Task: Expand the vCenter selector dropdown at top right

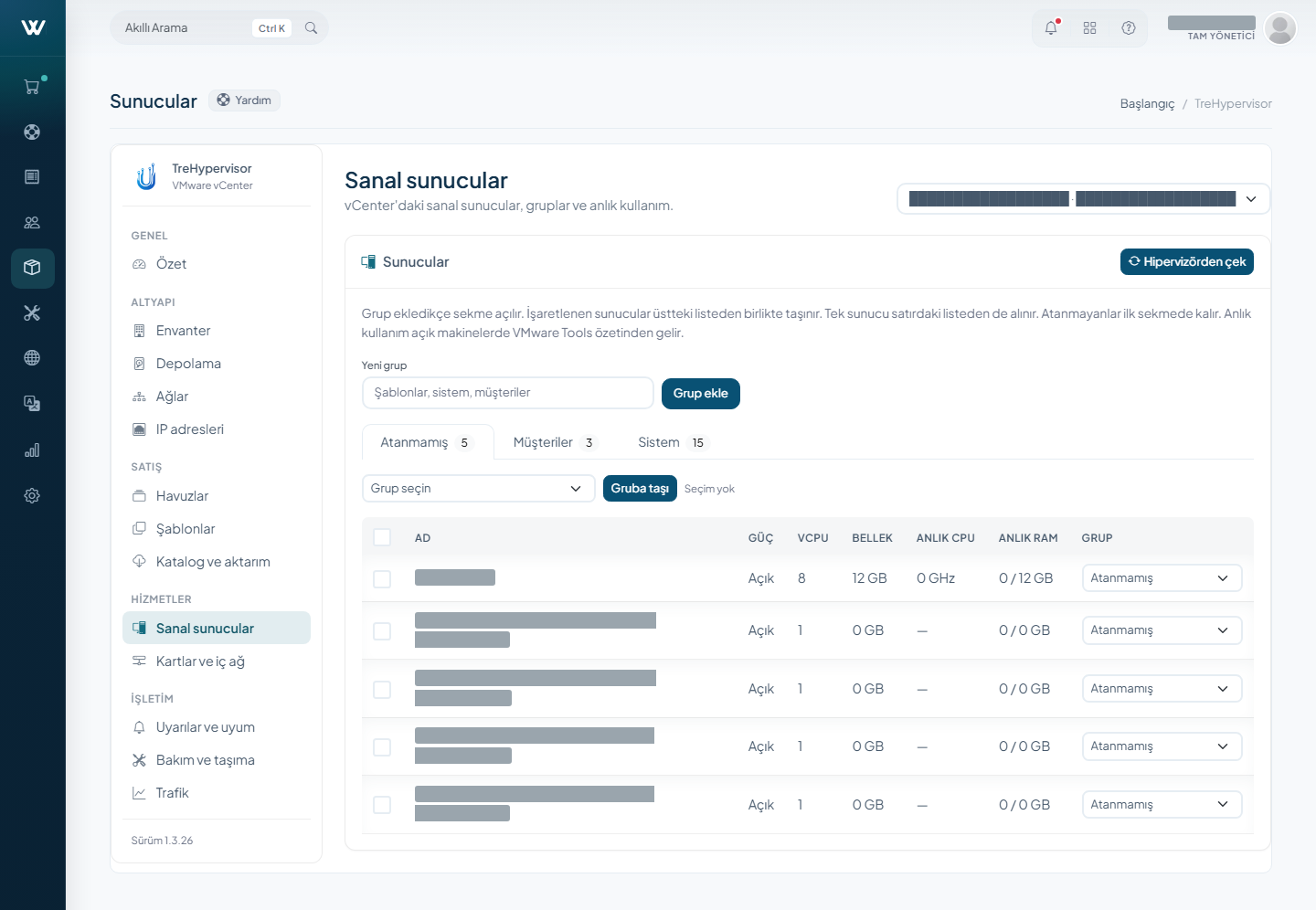Action: (x=1083, y=199)
